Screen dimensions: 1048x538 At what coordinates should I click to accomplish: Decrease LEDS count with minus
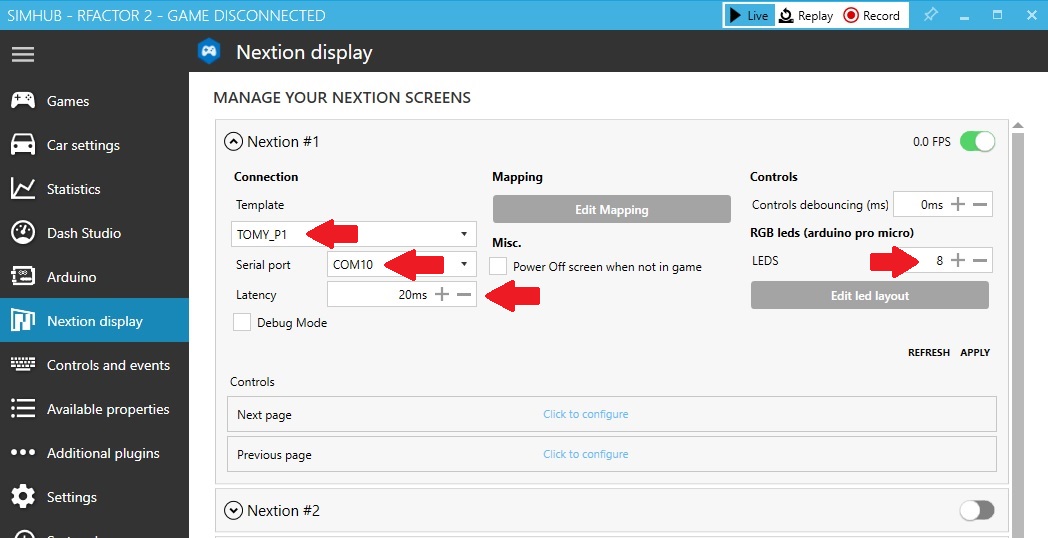pyautogui.click(x=980, y=261)
